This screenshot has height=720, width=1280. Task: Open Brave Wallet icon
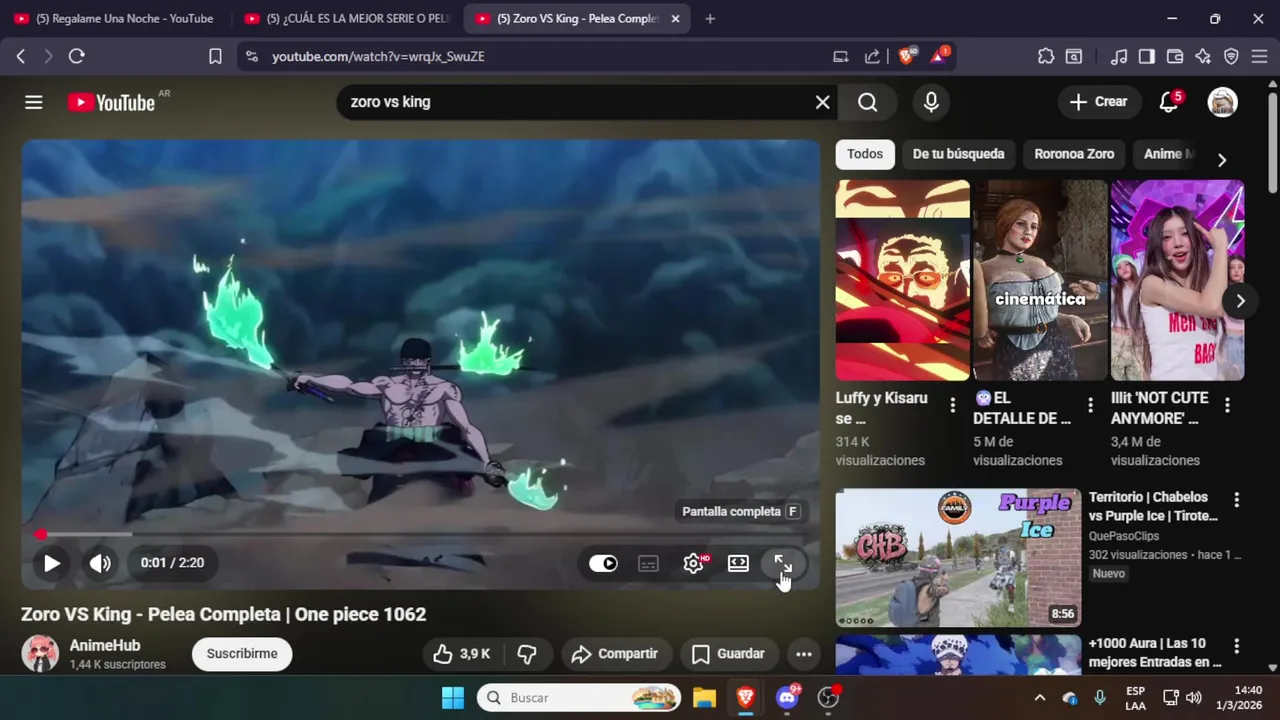[x=1175, y=57]
